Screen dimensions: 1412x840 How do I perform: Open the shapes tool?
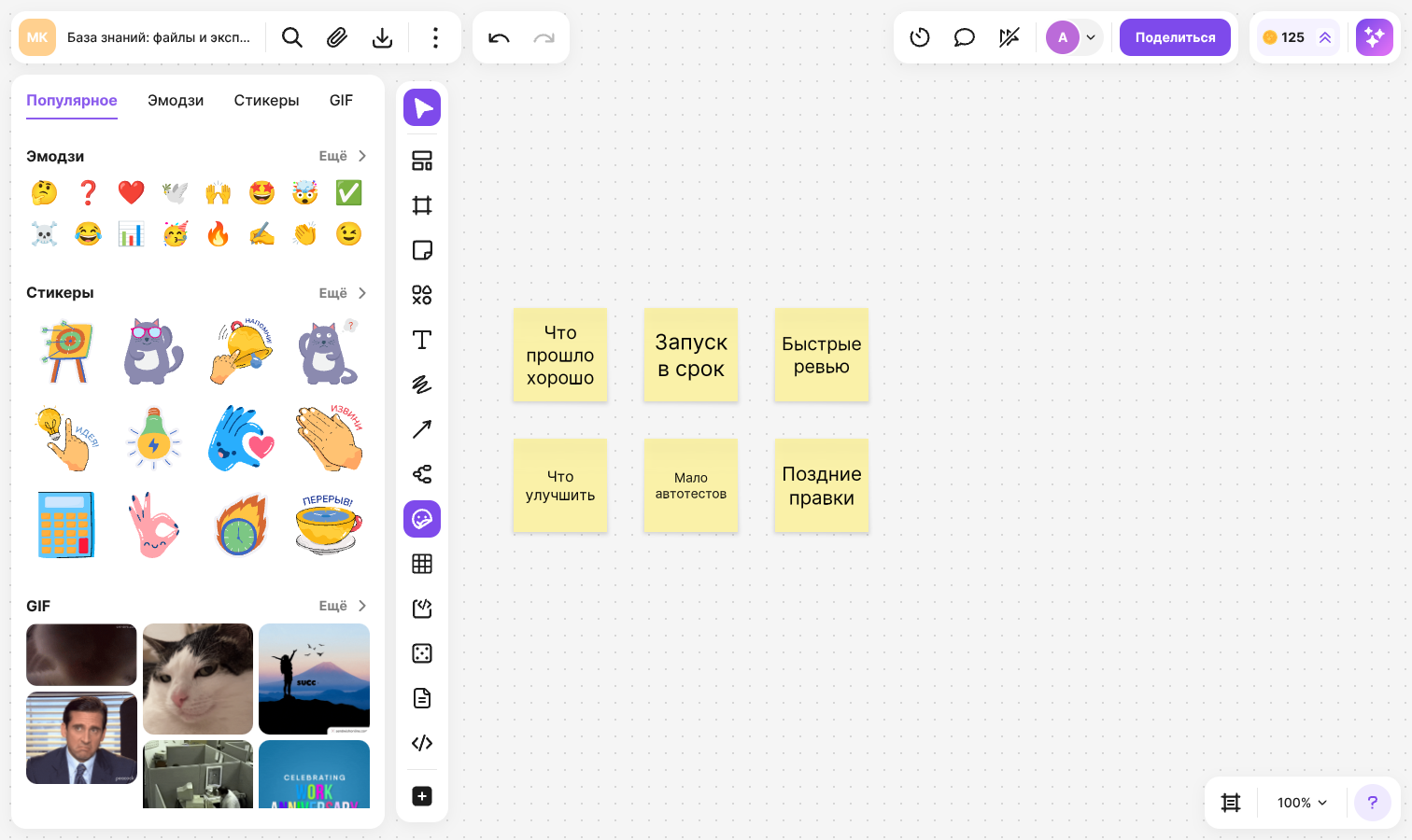tap(422, 295)
